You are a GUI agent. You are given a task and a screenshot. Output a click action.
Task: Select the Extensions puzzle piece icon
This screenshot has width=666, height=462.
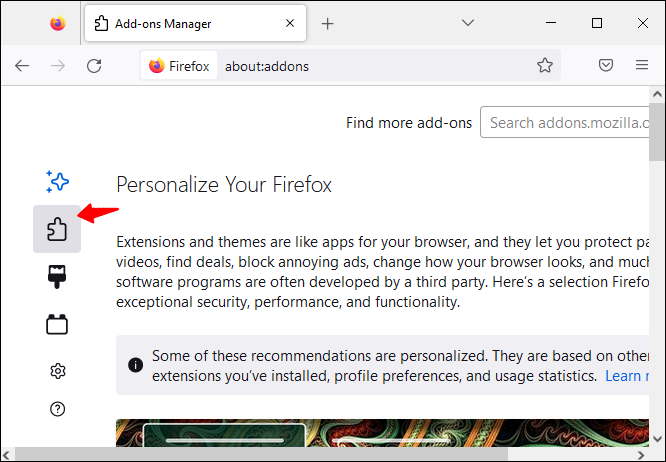pos(57,229)
